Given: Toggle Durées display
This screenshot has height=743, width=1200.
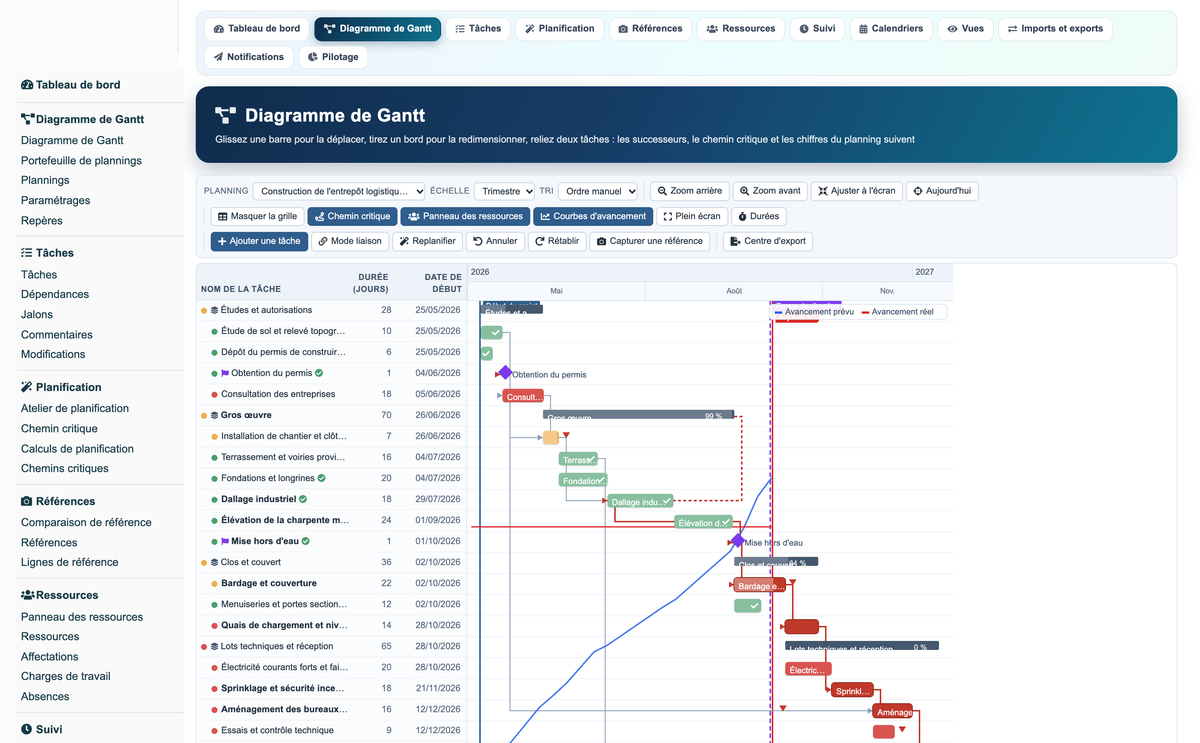Looking at the screenshot, I should coord(758,216).
